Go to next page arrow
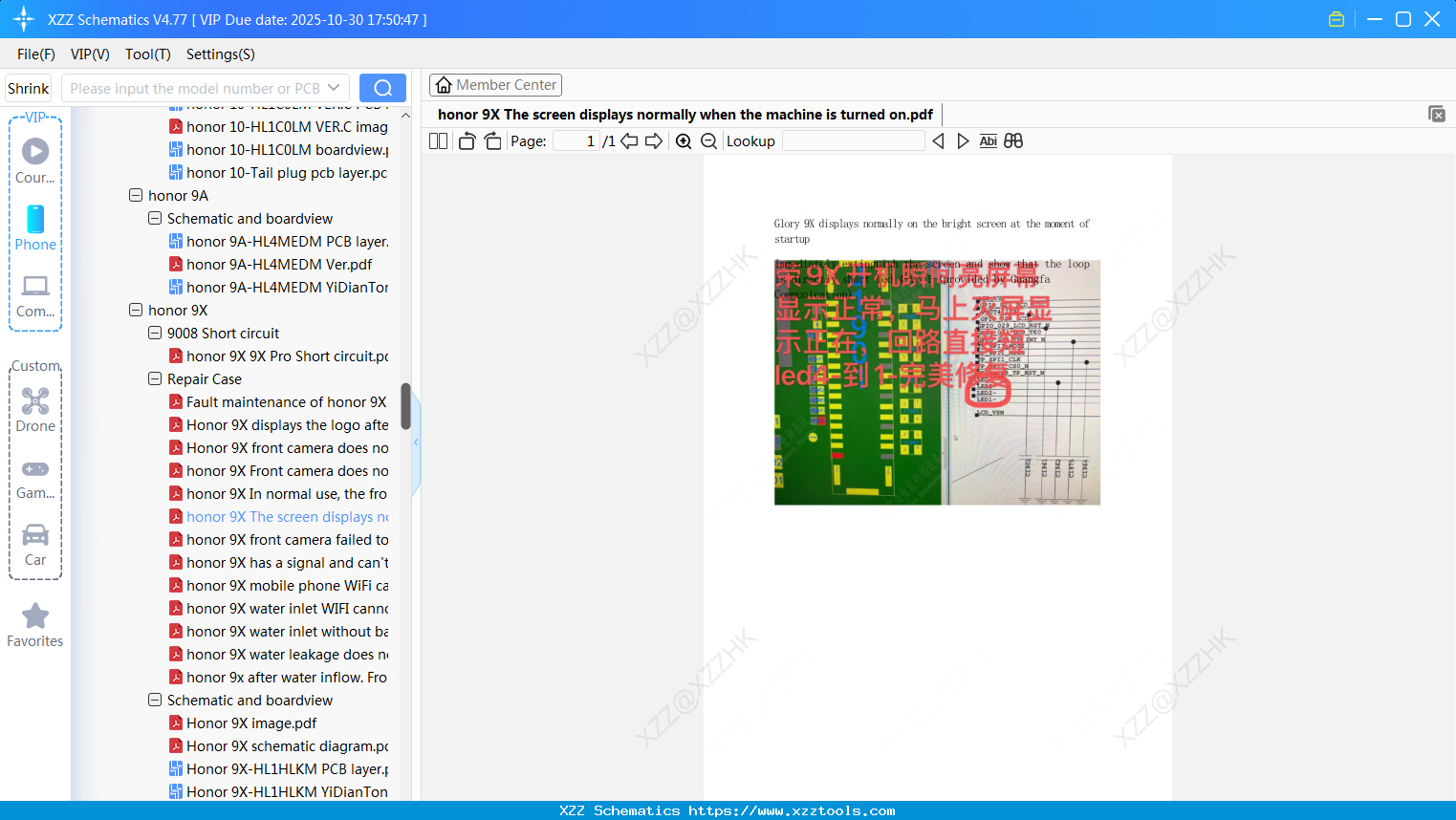Screen dimensions: 1456x820 (x=654, y=140)
